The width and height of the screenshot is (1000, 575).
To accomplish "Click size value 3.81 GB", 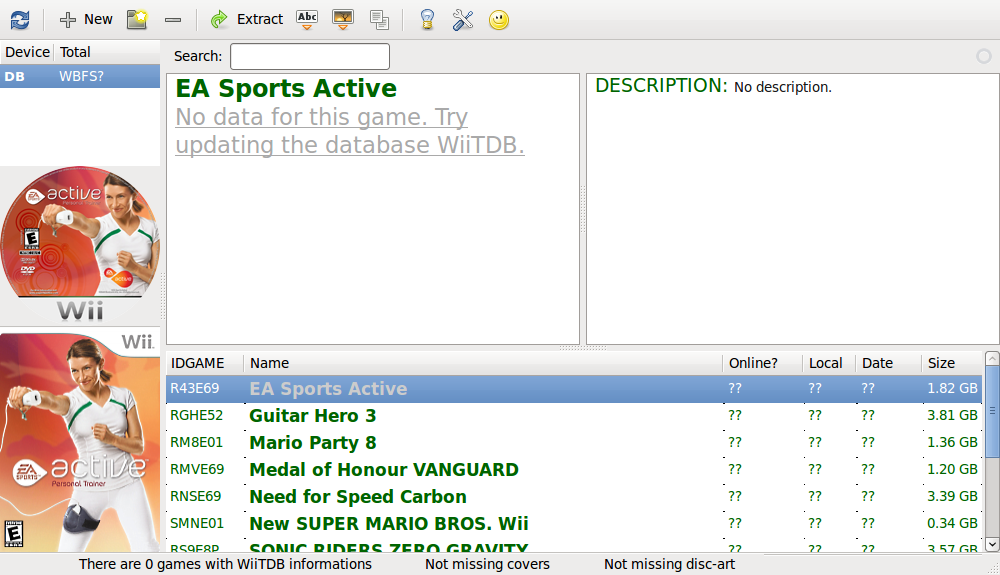I will pyautogui.click(x=952, y=416).
